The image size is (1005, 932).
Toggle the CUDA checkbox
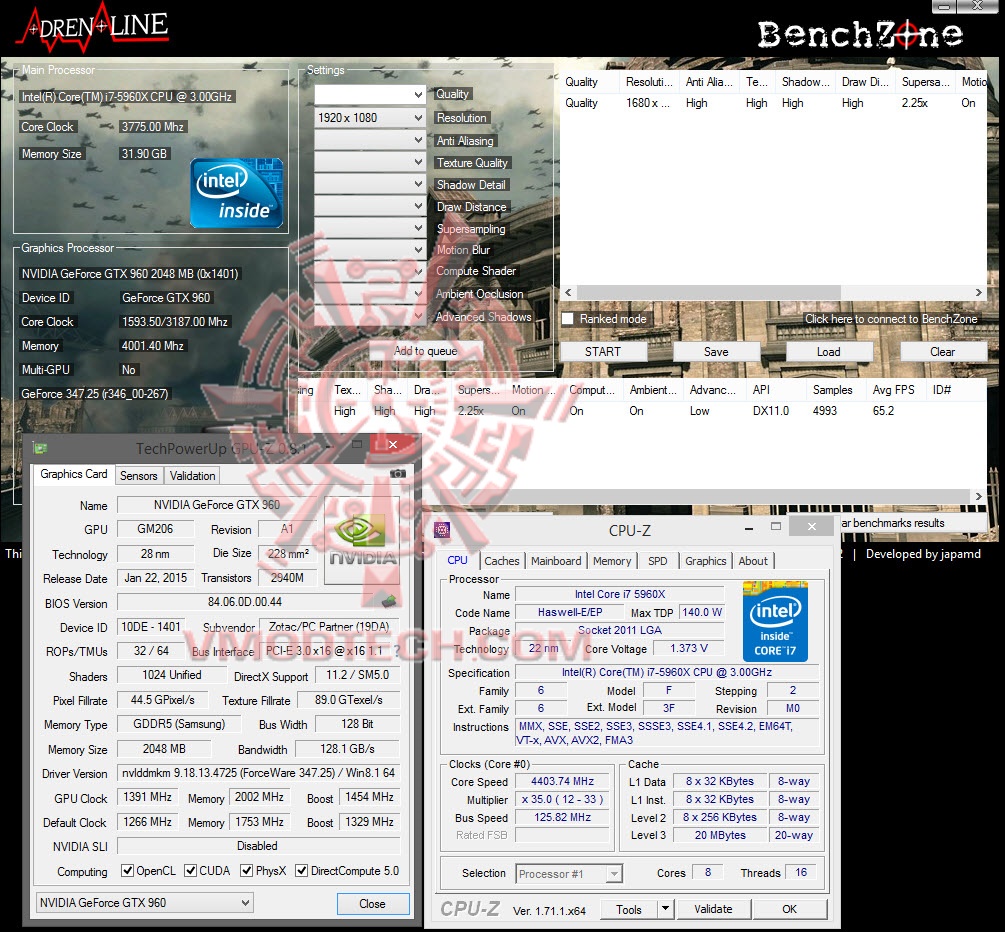(x=190, y=870)
